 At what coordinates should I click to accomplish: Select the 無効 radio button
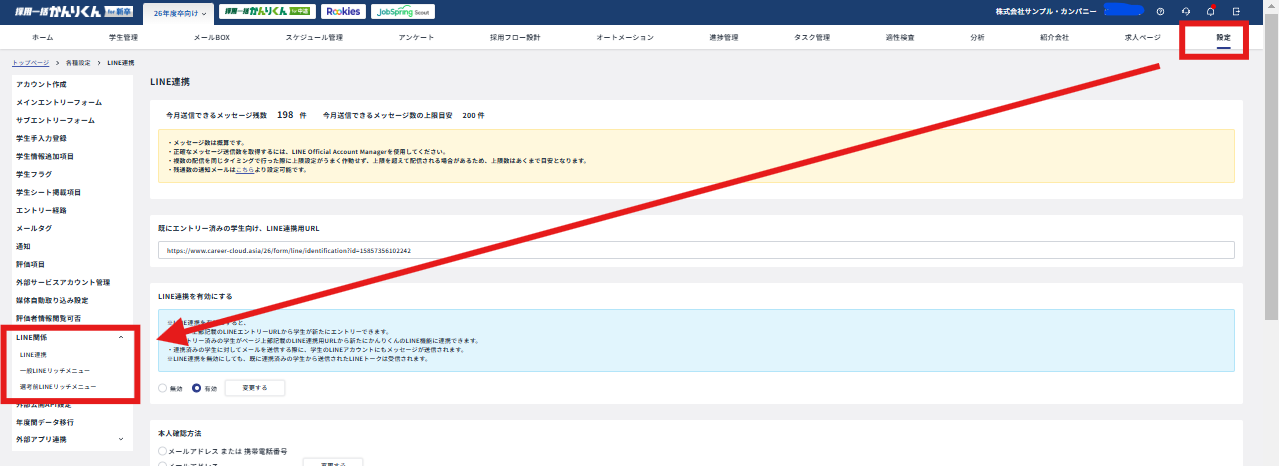(163, 388)
